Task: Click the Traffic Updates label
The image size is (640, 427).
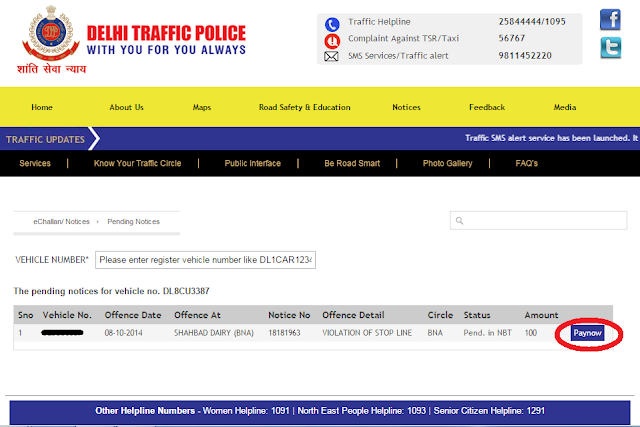Action: (x=45, y=140)
